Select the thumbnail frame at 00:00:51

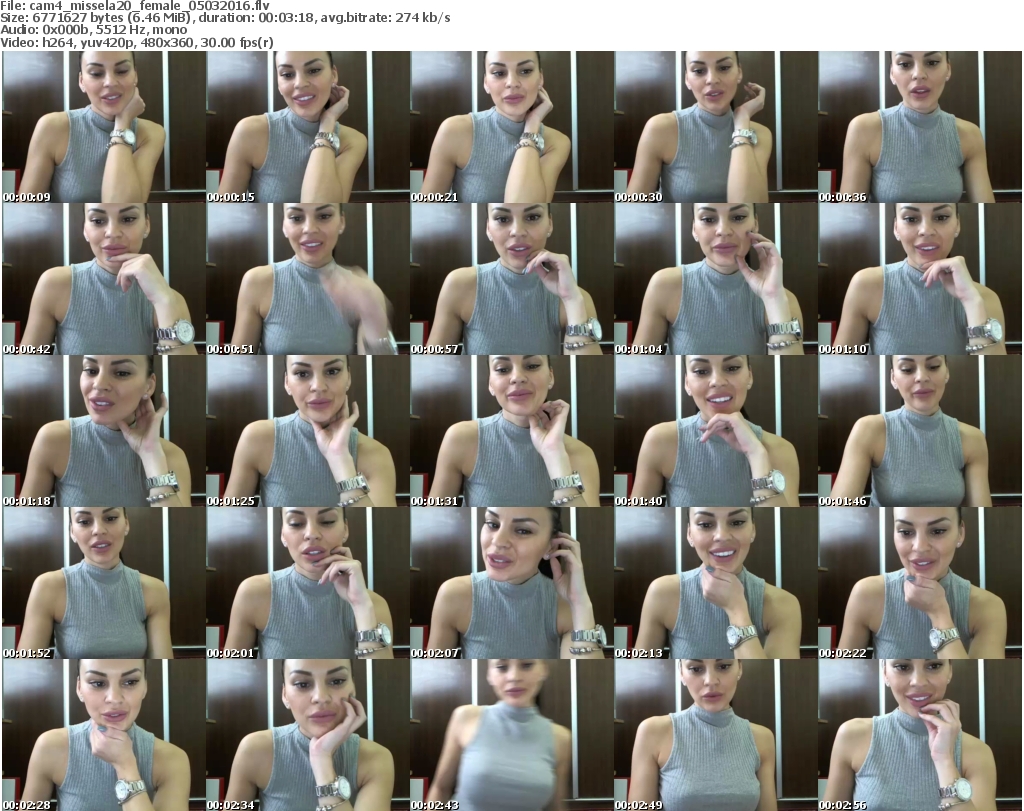[x=308, y=279]
